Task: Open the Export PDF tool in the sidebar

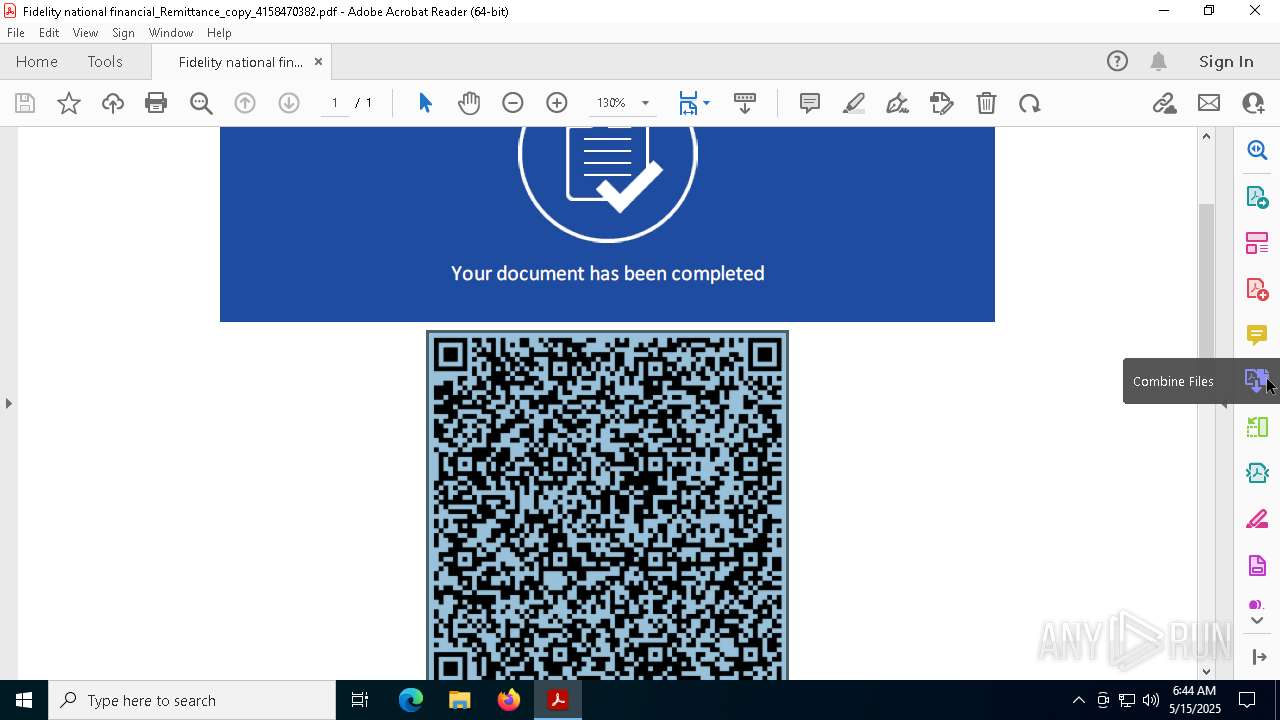Action: [1257, 197]
